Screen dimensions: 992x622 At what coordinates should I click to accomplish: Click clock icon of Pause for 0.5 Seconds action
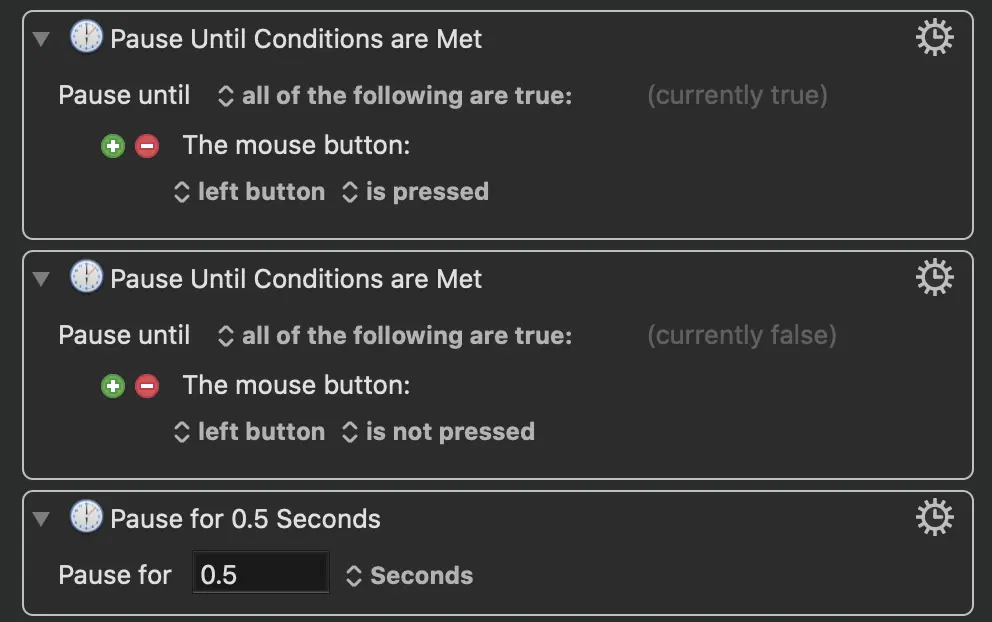click(x=86, y=517)
